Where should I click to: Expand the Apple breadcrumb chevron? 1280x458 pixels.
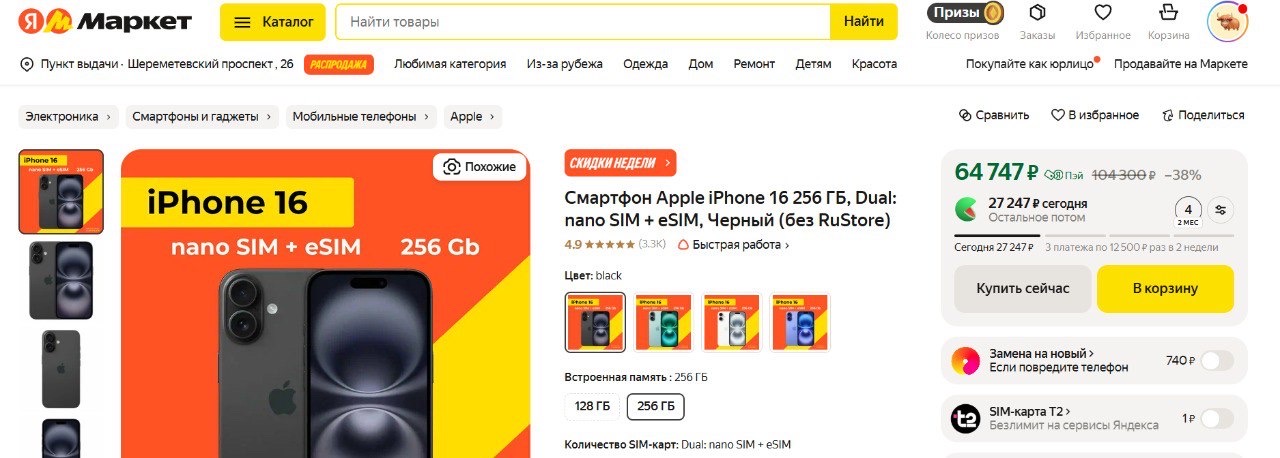click(492, 117)
